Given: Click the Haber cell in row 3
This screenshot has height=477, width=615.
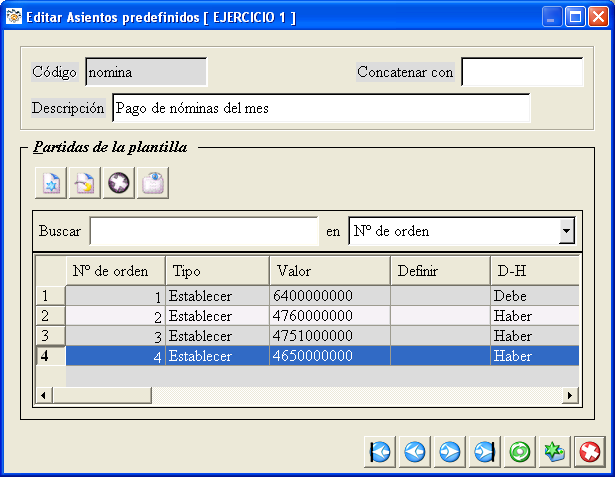Looking at the screenshot, I should click(x=535, y=336).
